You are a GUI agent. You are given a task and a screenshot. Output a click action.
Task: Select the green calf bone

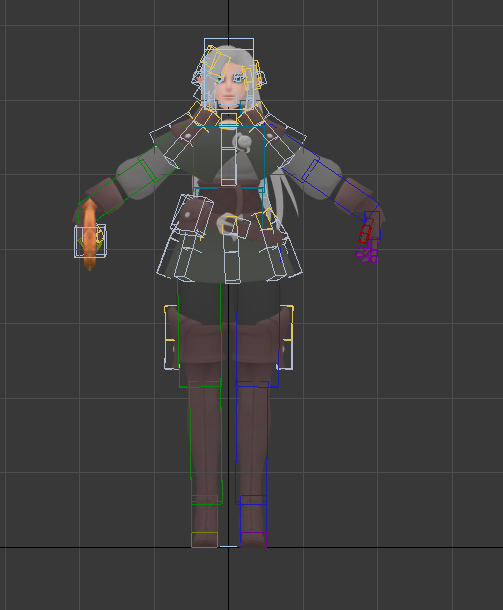206,442
